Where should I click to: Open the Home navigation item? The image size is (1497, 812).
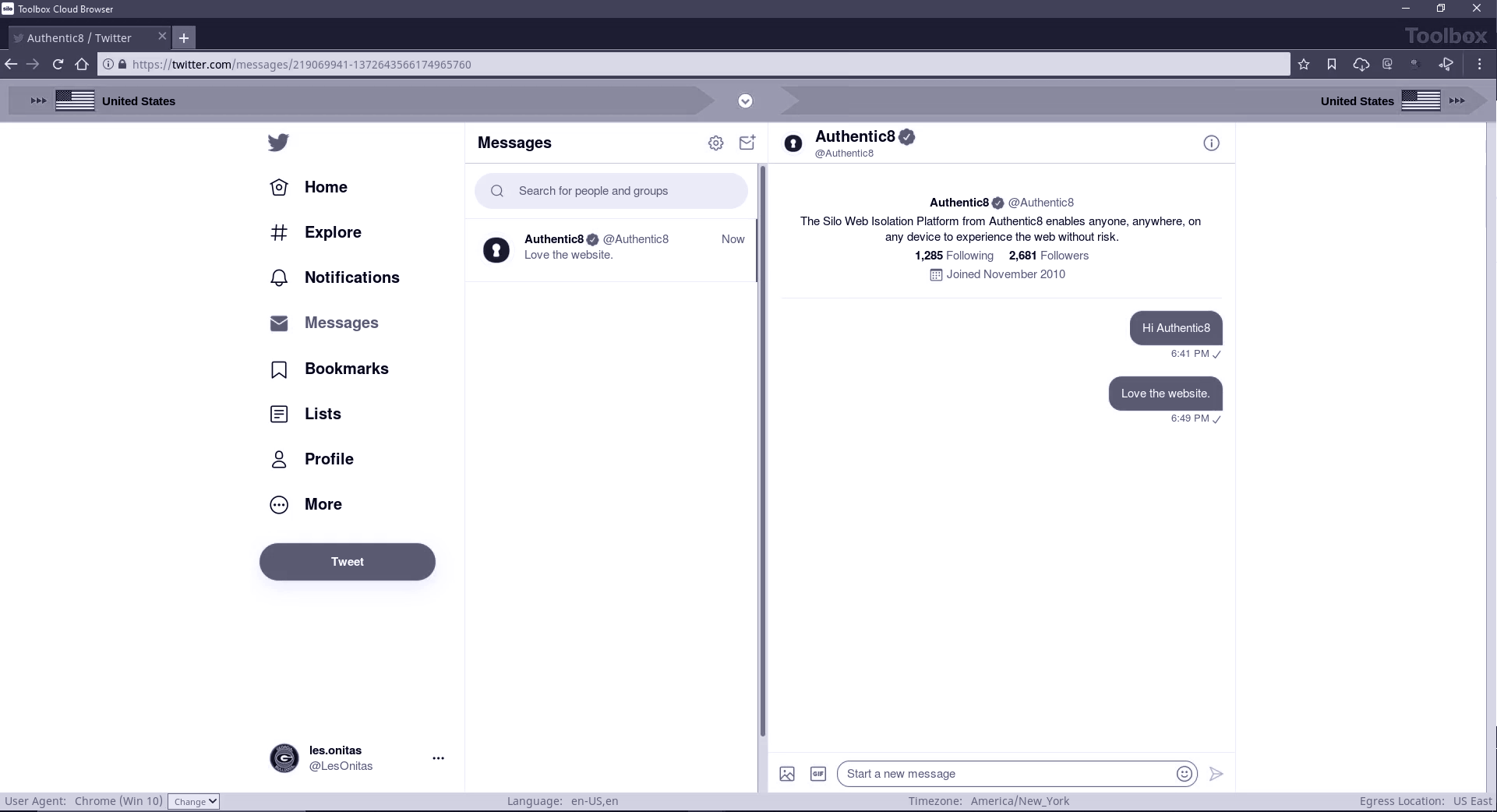309,187
